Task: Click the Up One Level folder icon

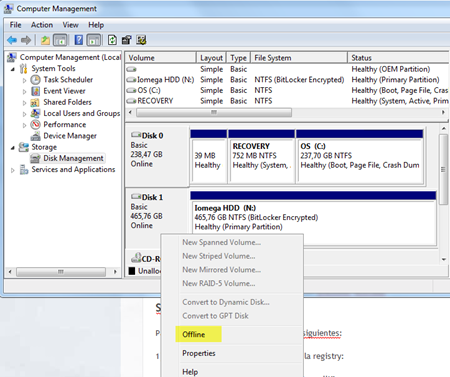Action: (45, 40)
